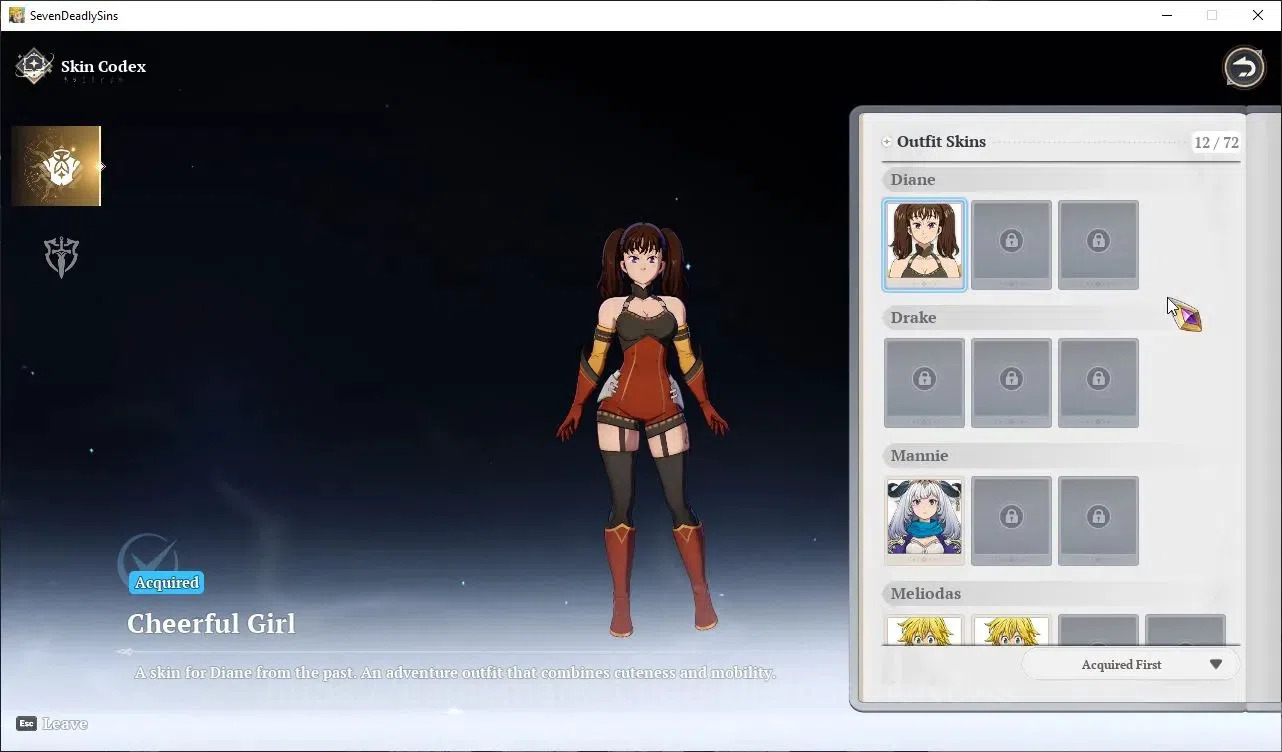Open the Outfit Skins category tab
1282x752 pixels.
[56, 166]
